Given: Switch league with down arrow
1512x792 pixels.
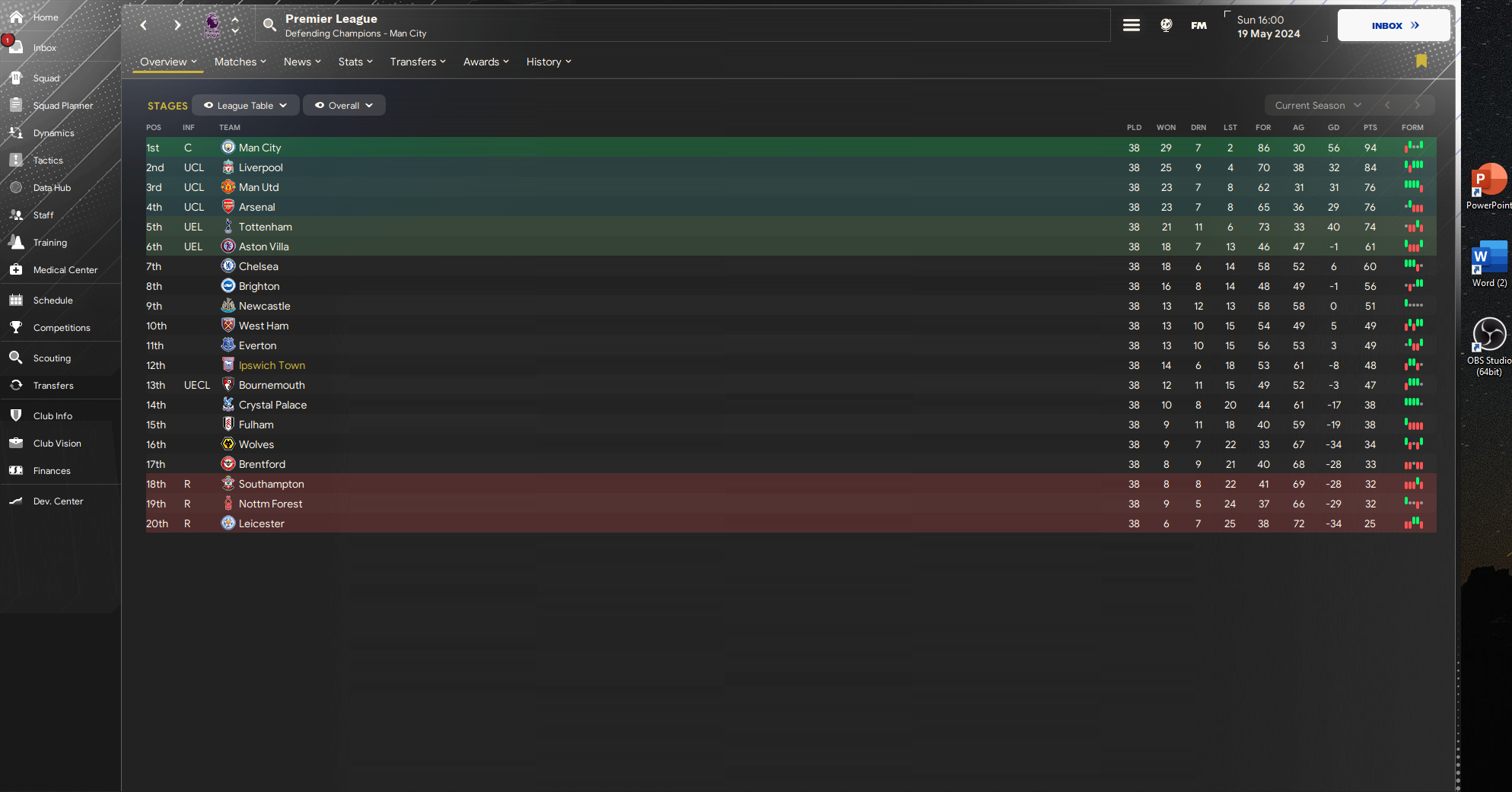Looking at the screenshot, I should click(235, 31).
